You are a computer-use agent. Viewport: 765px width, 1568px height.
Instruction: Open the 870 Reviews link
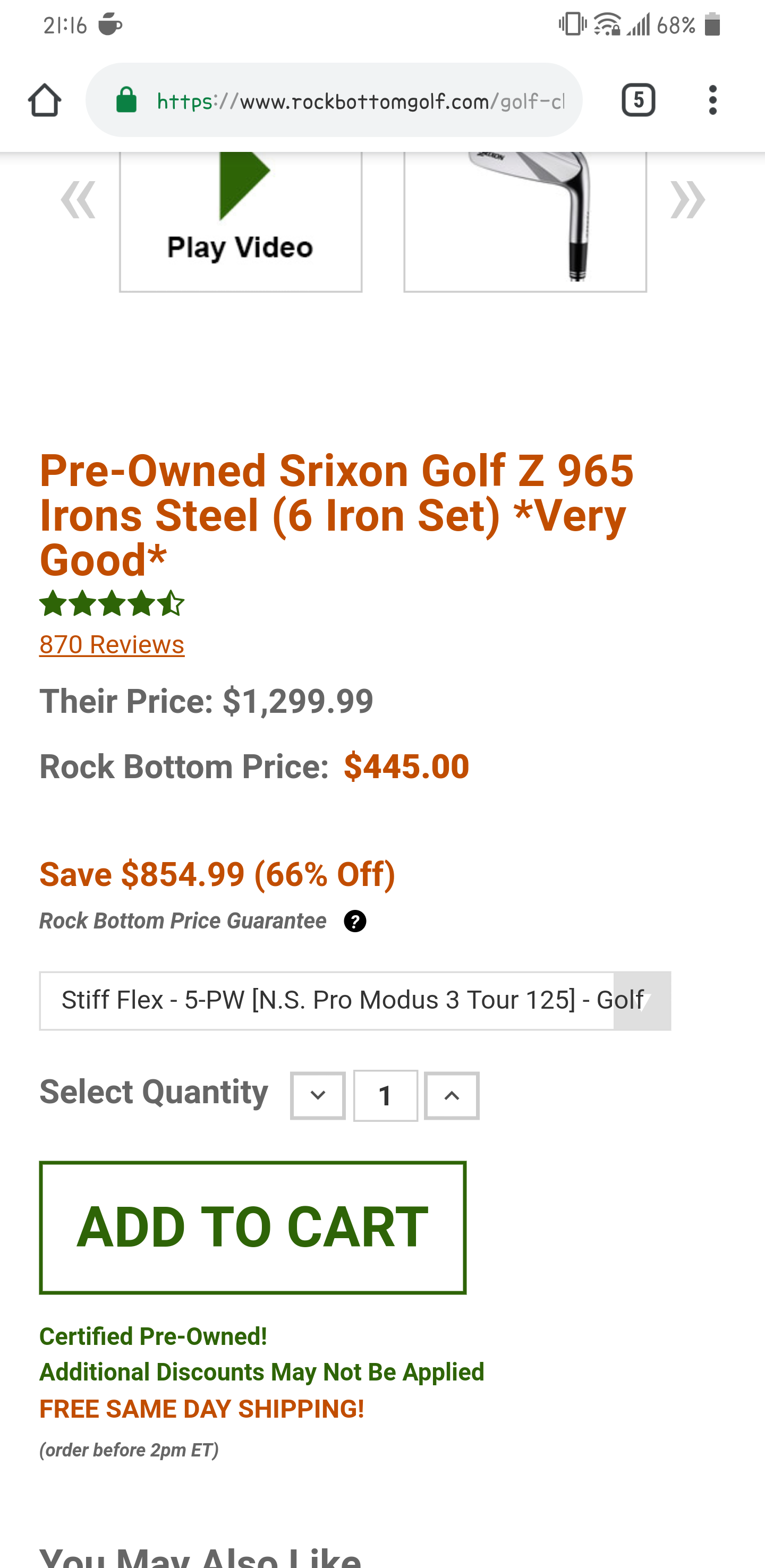point(112,645)
